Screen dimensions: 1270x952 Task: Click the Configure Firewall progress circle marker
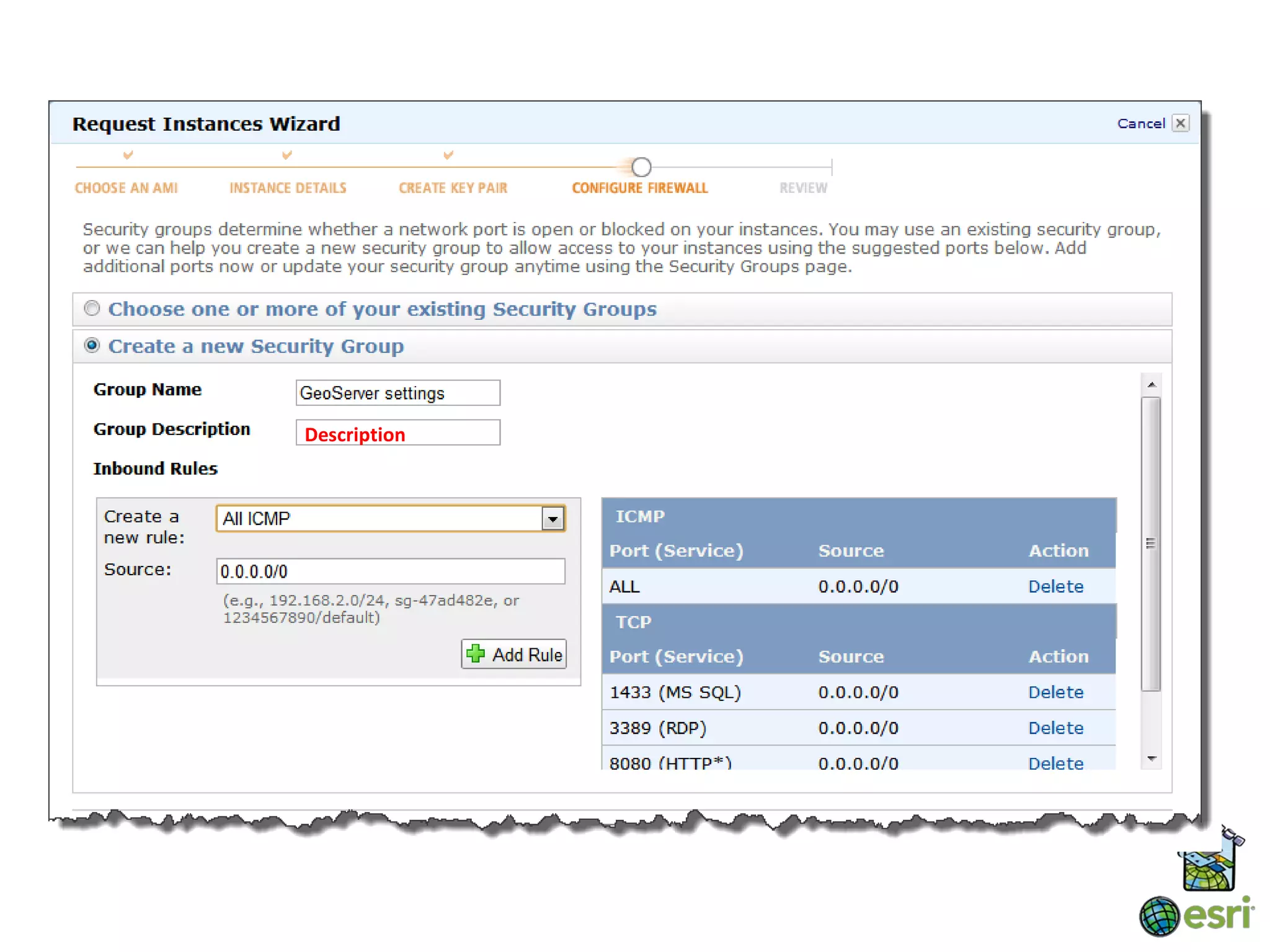(641, 167)
